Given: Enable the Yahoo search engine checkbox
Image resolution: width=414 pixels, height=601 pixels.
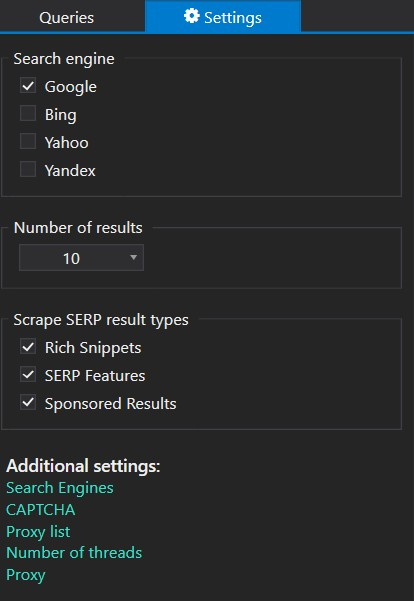Looking at the screenshot, I should tap(28, 141).
